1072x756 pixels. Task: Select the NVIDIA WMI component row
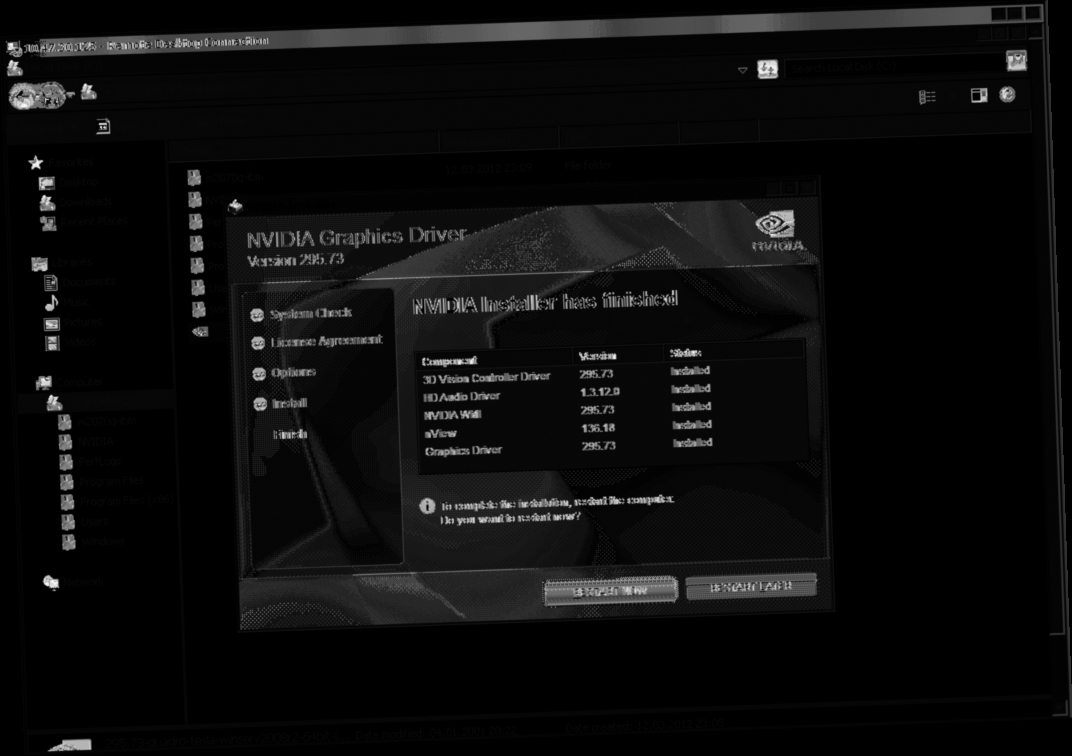click(x=613, y=411)
